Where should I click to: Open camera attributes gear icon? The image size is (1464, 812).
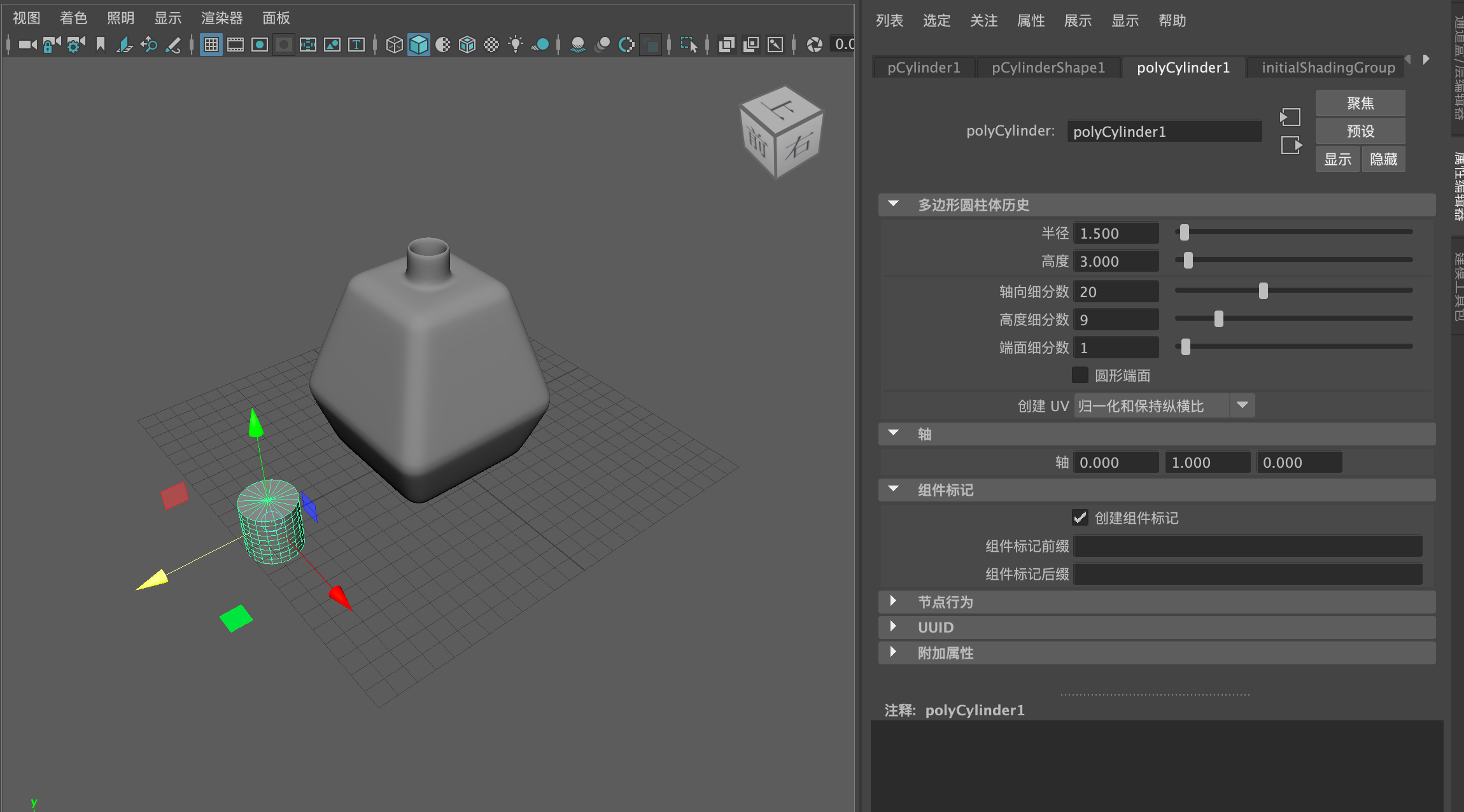[x=76, y=45]
